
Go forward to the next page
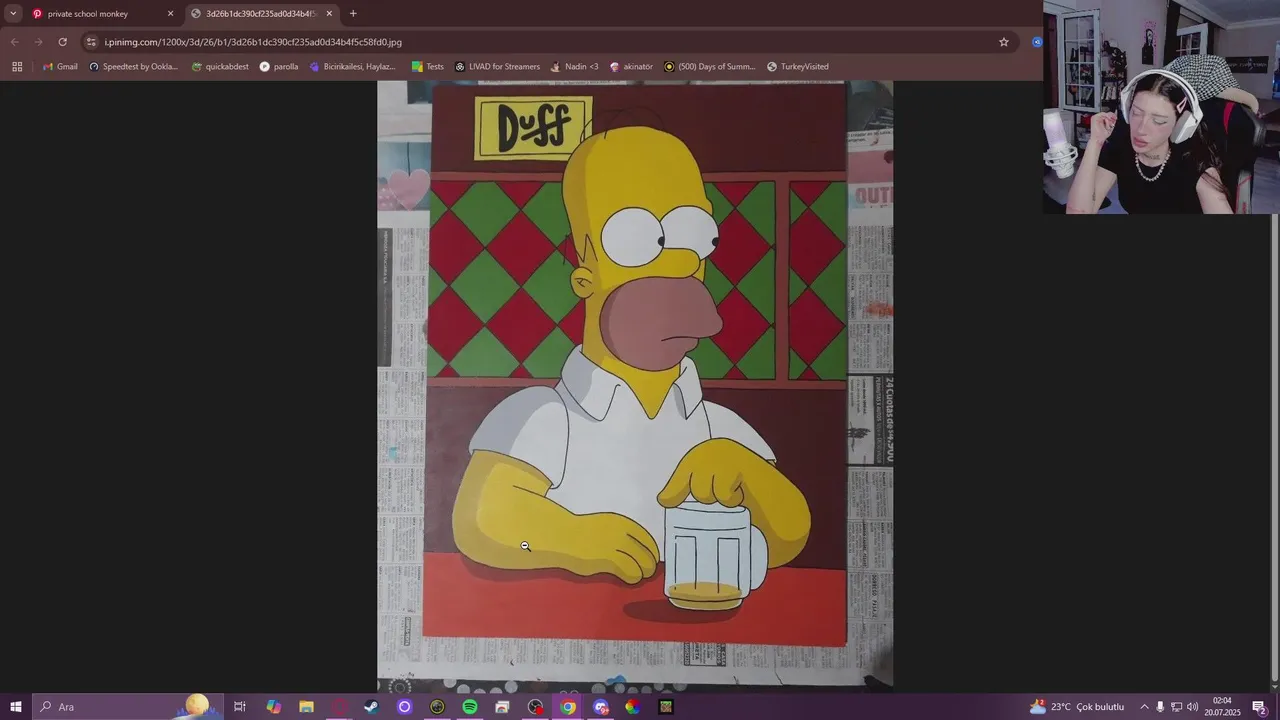[38, 42]
